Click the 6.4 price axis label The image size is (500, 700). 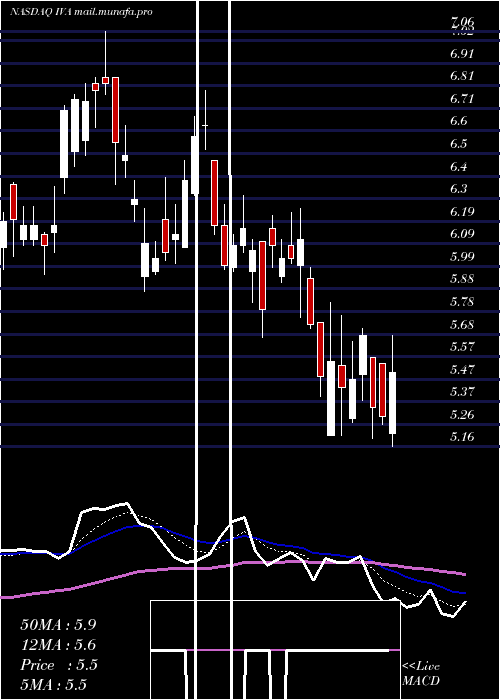tap(459, 167)
